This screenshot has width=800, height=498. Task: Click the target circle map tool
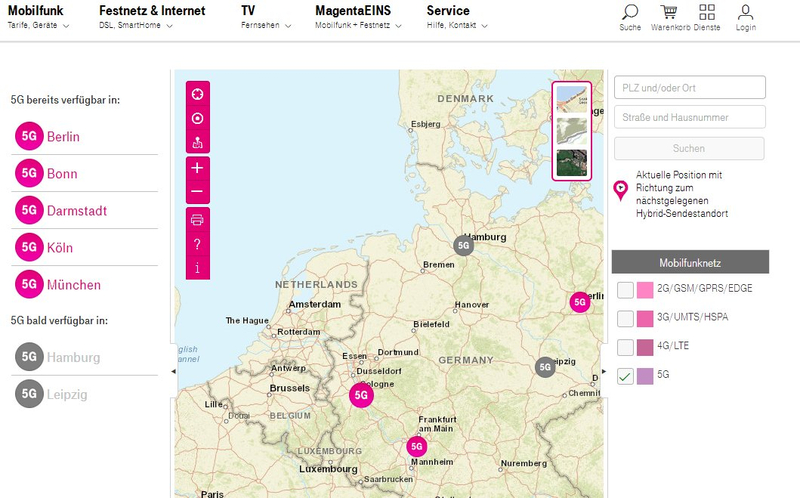[197, 118]
